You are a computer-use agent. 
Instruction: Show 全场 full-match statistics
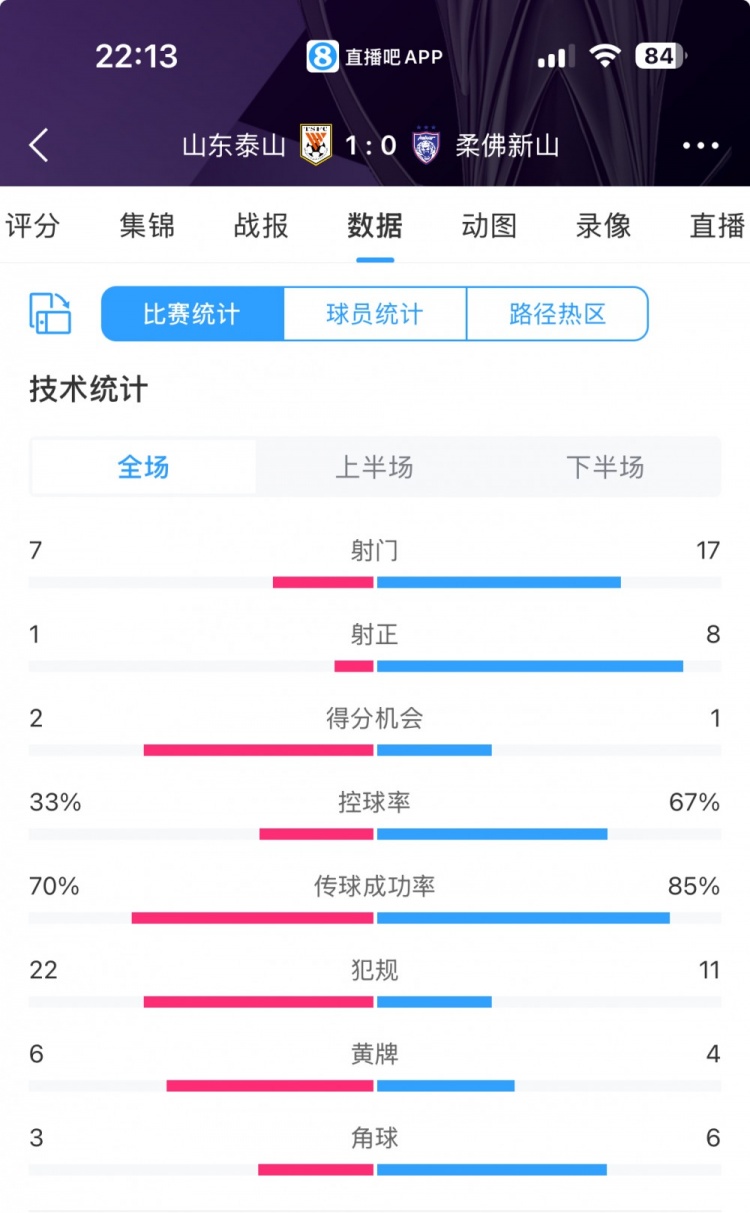(x=144, y=467)
